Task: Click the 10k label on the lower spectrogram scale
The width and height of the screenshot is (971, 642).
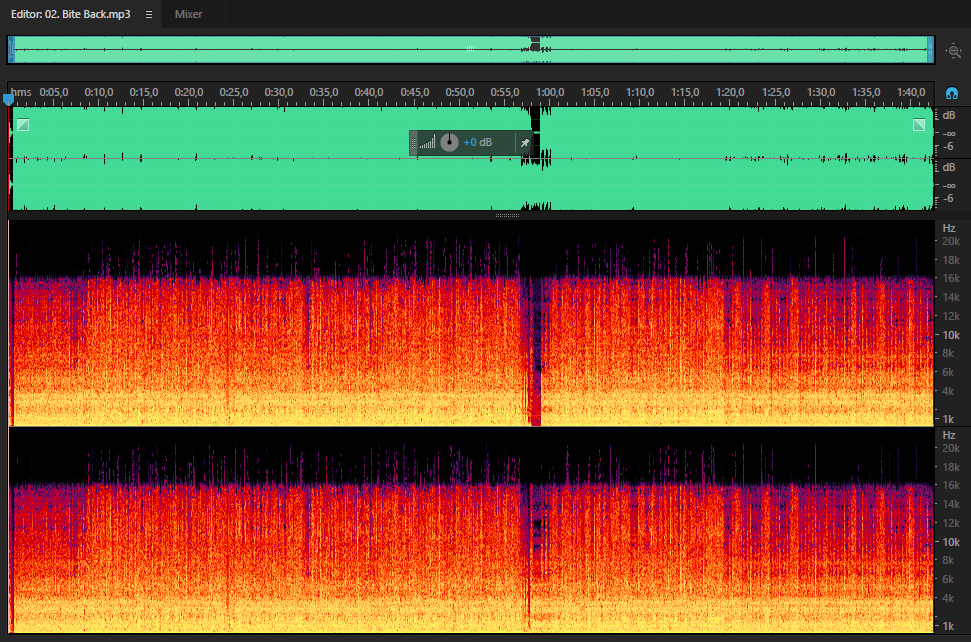Action: (951, 542)
